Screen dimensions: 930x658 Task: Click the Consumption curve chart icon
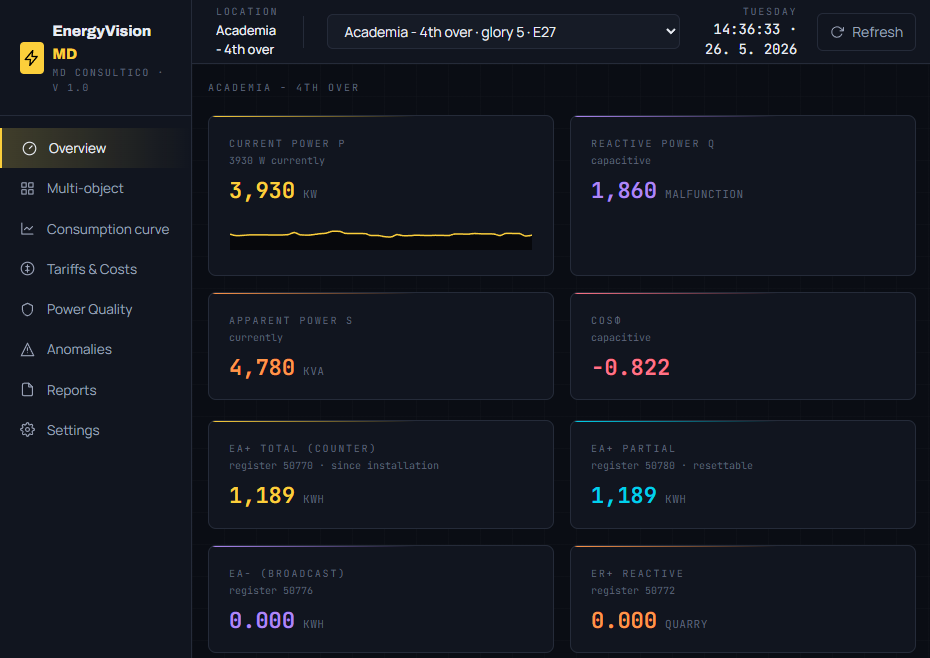click(27, 229)
